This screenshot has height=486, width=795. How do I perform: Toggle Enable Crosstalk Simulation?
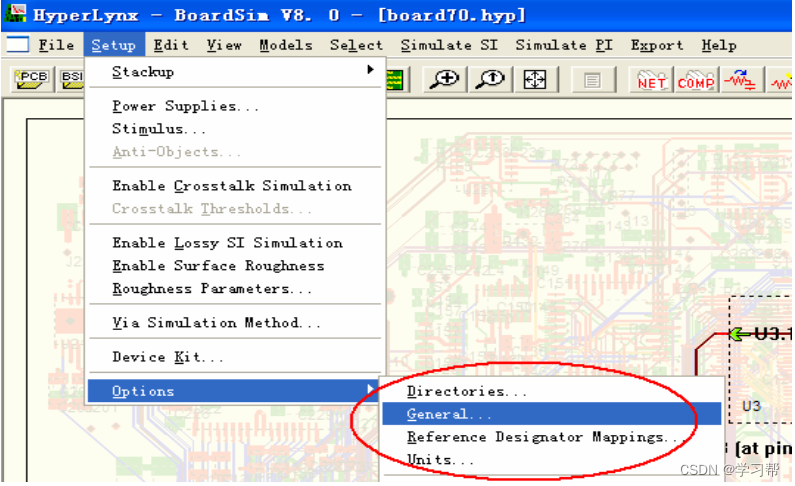click(x=234, y=185)
